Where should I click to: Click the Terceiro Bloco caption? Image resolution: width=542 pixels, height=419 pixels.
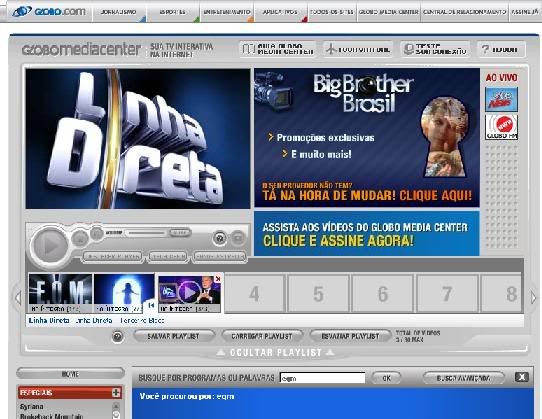pyautogui.click(x=142, y=320)
